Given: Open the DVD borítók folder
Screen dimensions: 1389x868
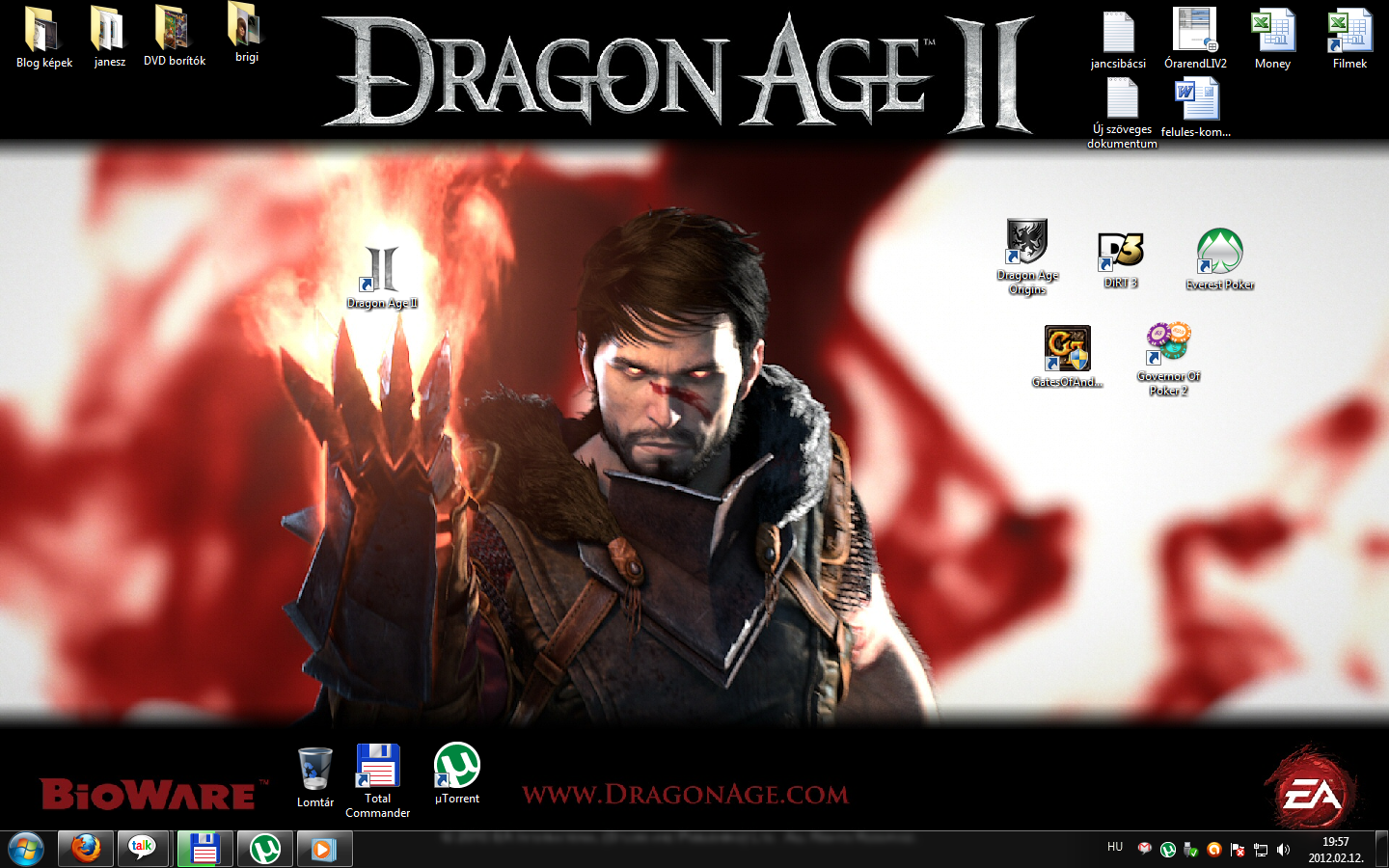Looking at the screenshot, I should [174, 37].
